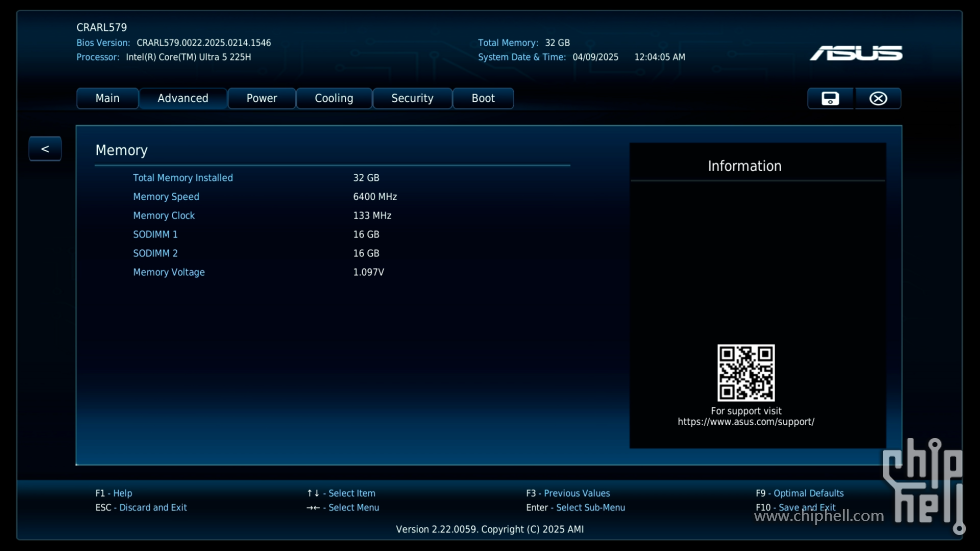The image size is (980, 551).
Task: Select the Memory Speed label
Action: pyautogui.click(x=166, y=197)
